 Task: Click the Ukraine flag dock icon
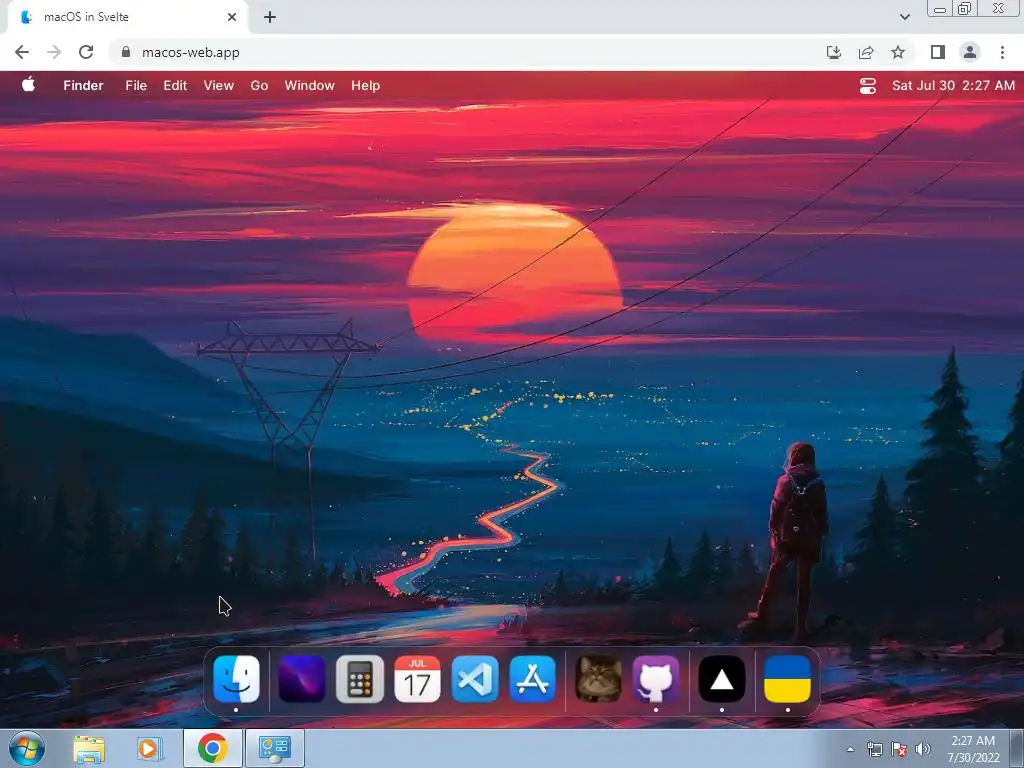click(788, 679)
